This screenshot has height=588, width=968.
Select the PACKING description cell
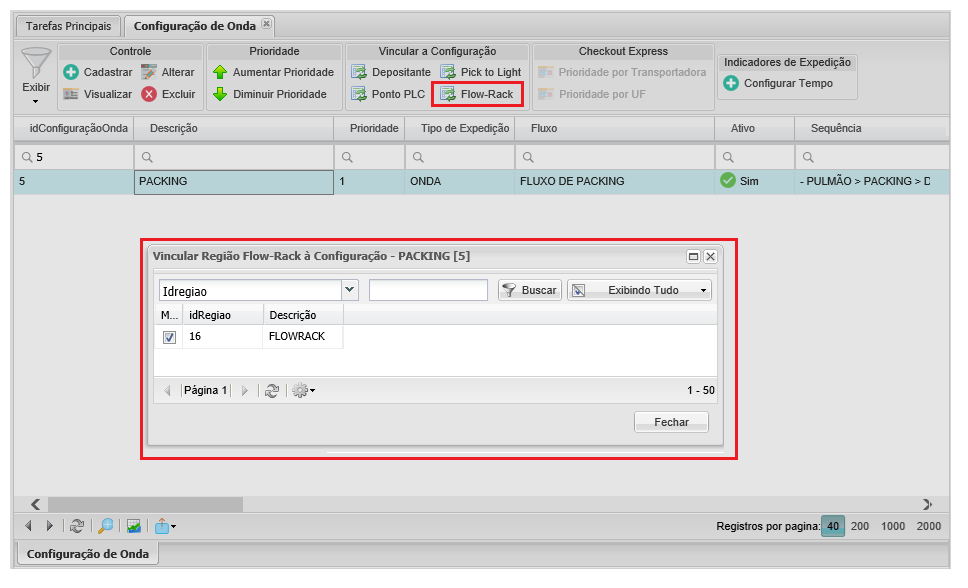[234, 182]
